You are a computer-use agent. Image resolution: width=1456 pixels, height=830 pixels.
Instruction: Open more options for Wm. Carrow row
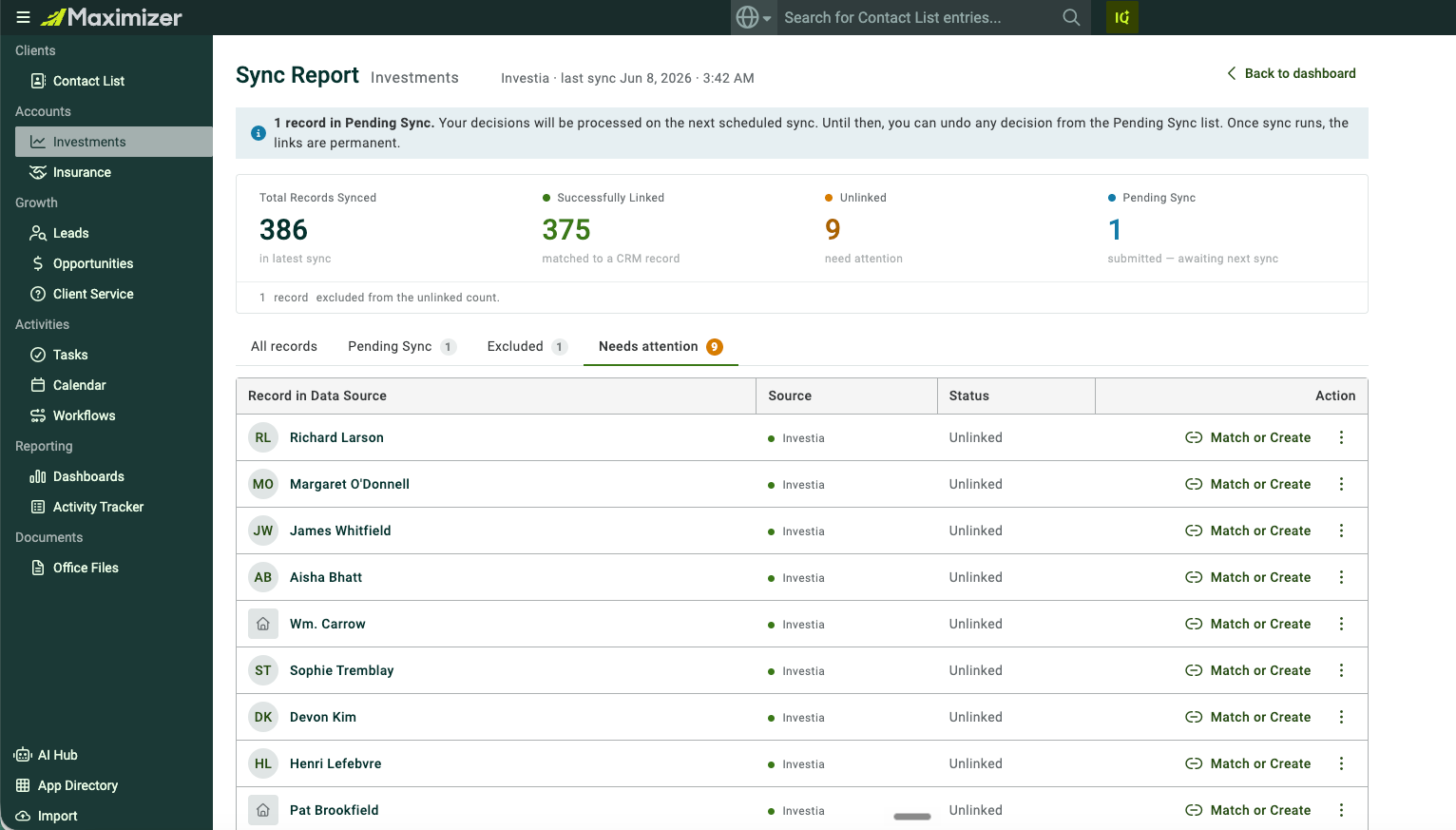pyautogui.click(x=1341, y=624)
